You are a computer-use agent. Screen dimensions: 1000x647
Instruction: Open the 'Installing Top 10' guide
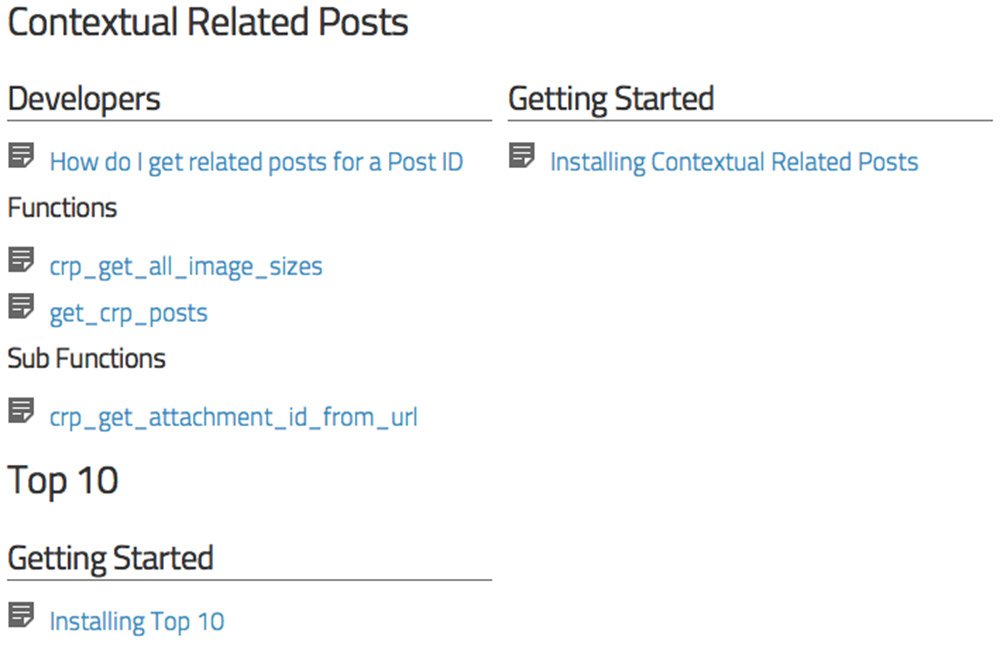tap(137, 621)
